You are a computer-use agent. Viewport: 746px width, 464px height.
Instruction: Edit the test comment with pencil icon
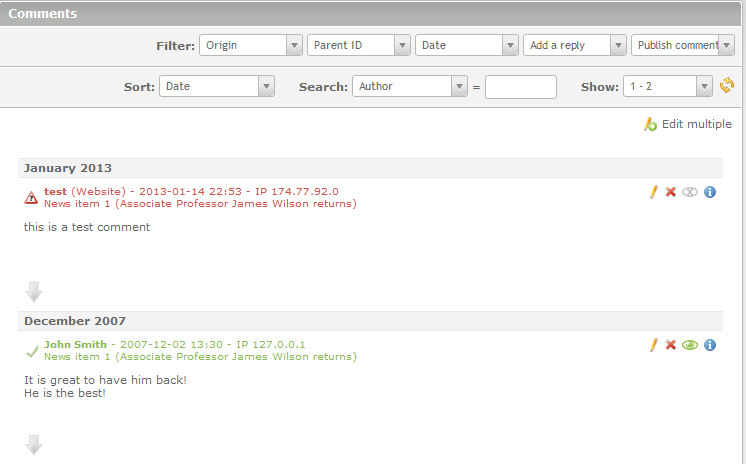point(654,192)
